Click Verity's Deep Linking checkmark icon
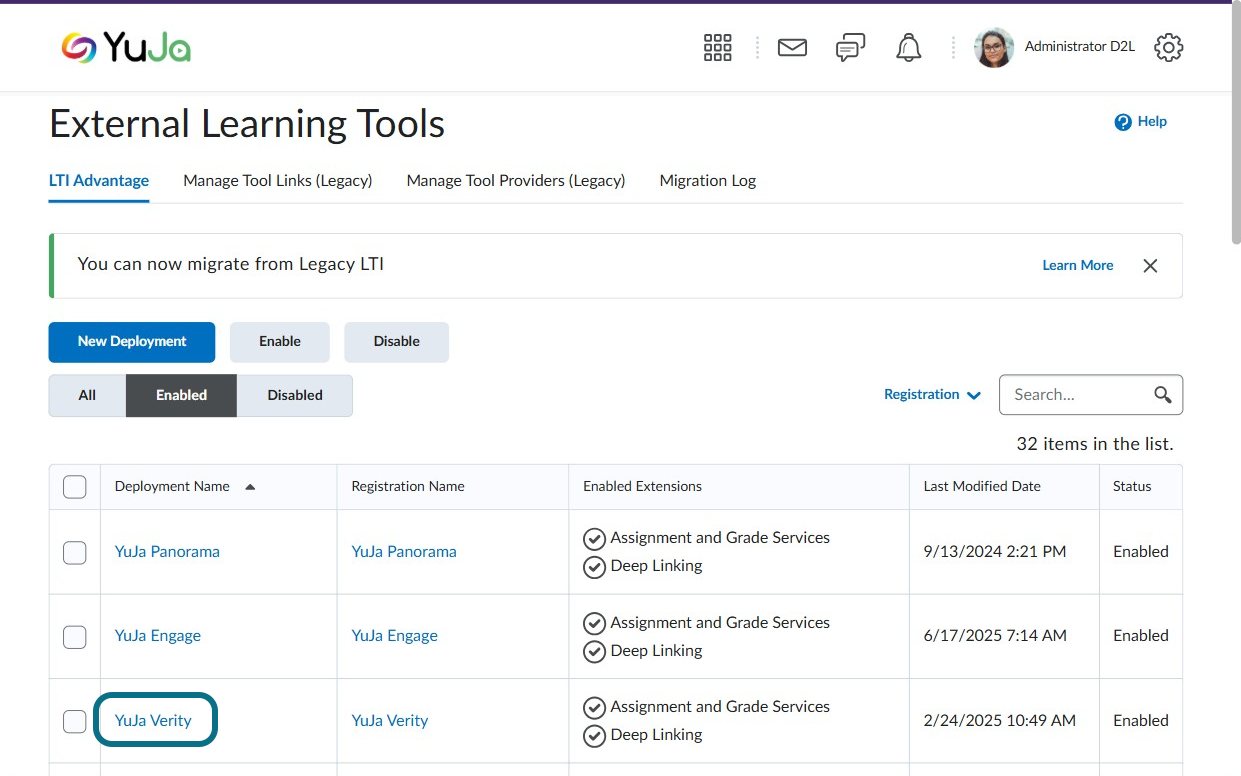 594,736
